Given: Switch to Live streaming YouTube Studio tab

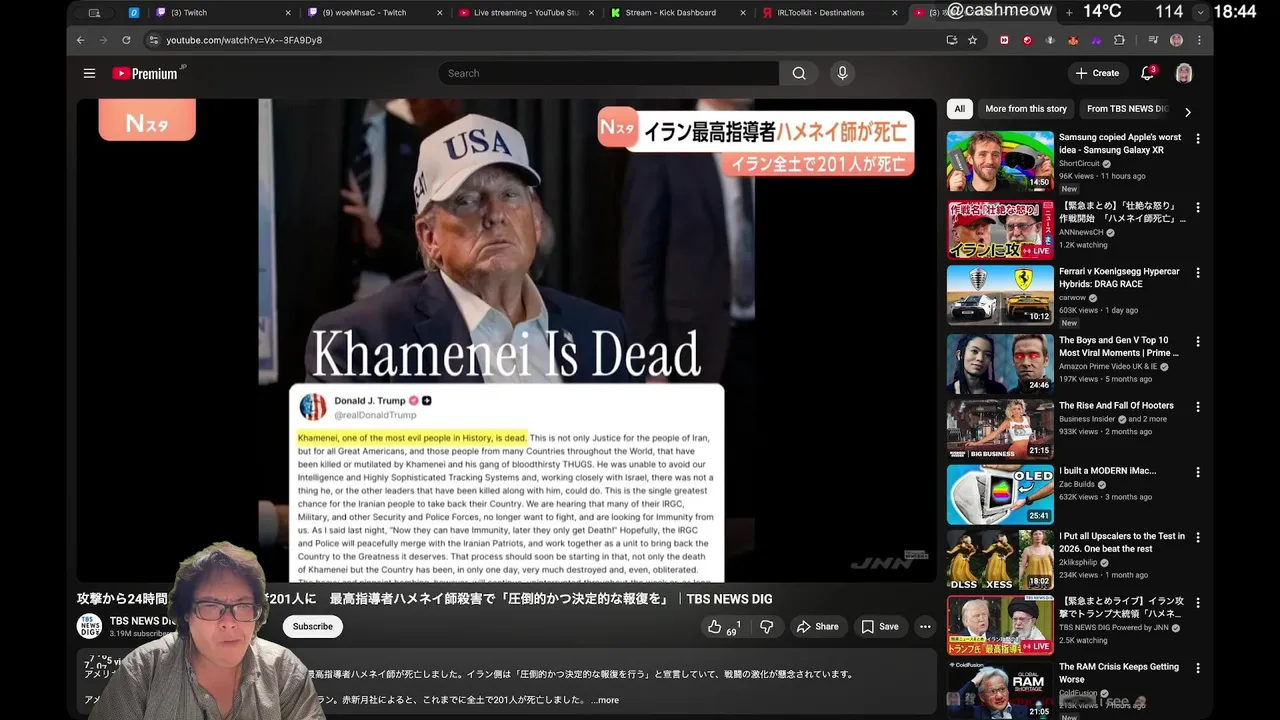Looking at the screenshot, I should [526, 13].
